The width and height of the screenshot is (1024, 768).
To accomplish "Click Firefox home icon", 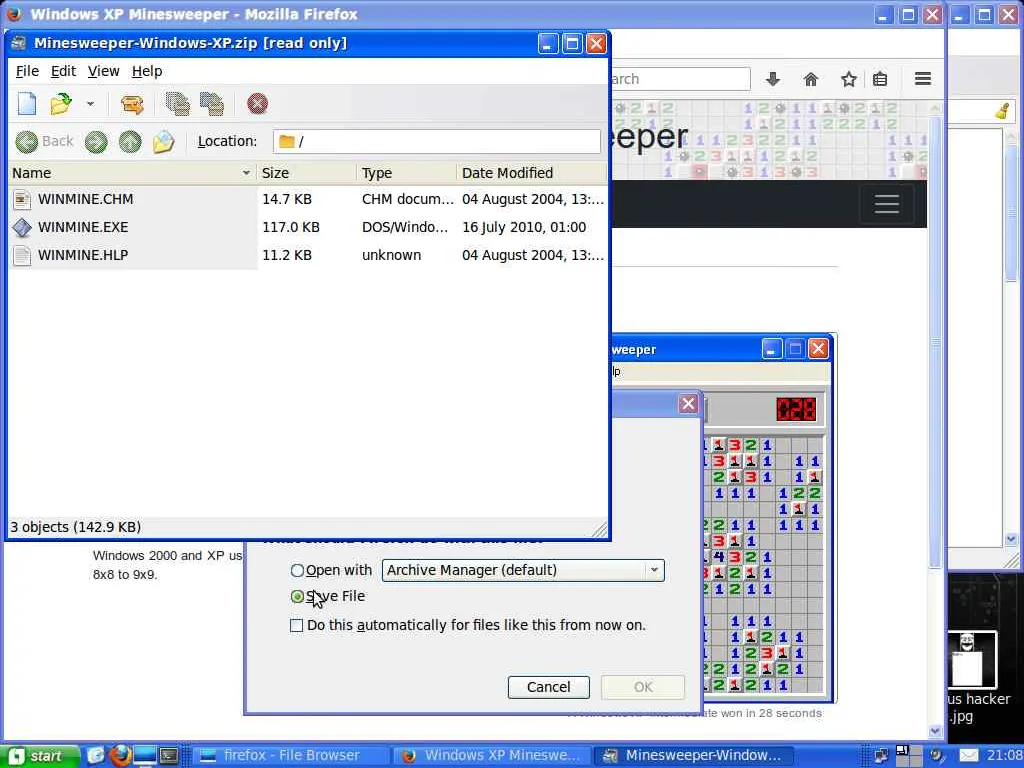I will 810,80.
